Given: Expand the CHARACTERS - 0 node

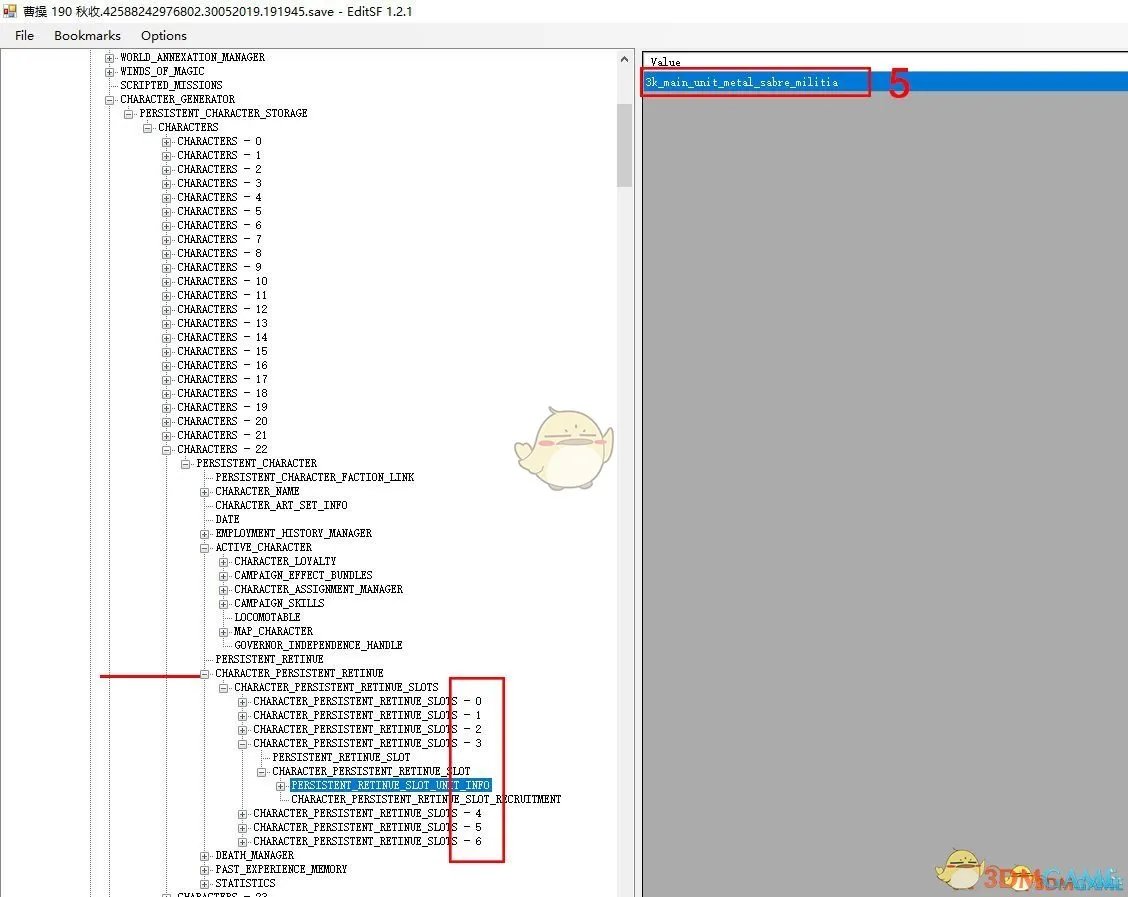Looking at the screenshot, I should 167,141.
